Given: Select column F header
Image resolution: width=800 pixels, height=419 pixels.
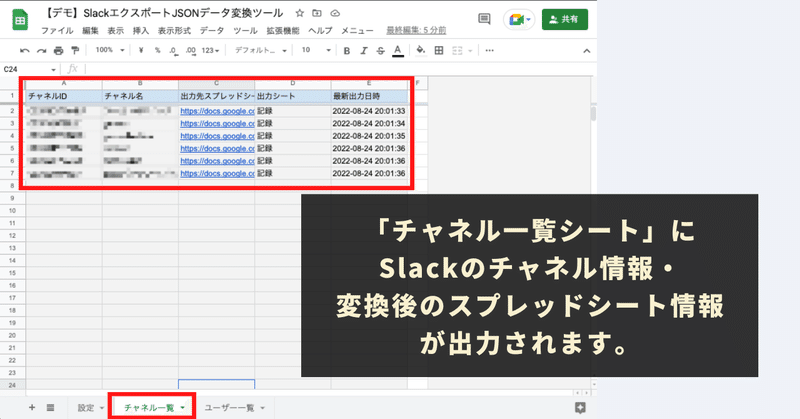Looking at the screenshot, I should point(418,83).
